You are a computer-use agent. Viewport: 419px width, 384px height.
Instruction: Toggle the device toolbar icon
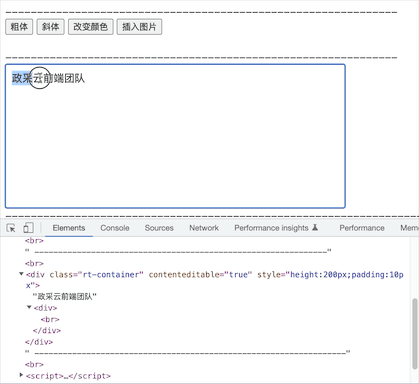pos(28,228)
